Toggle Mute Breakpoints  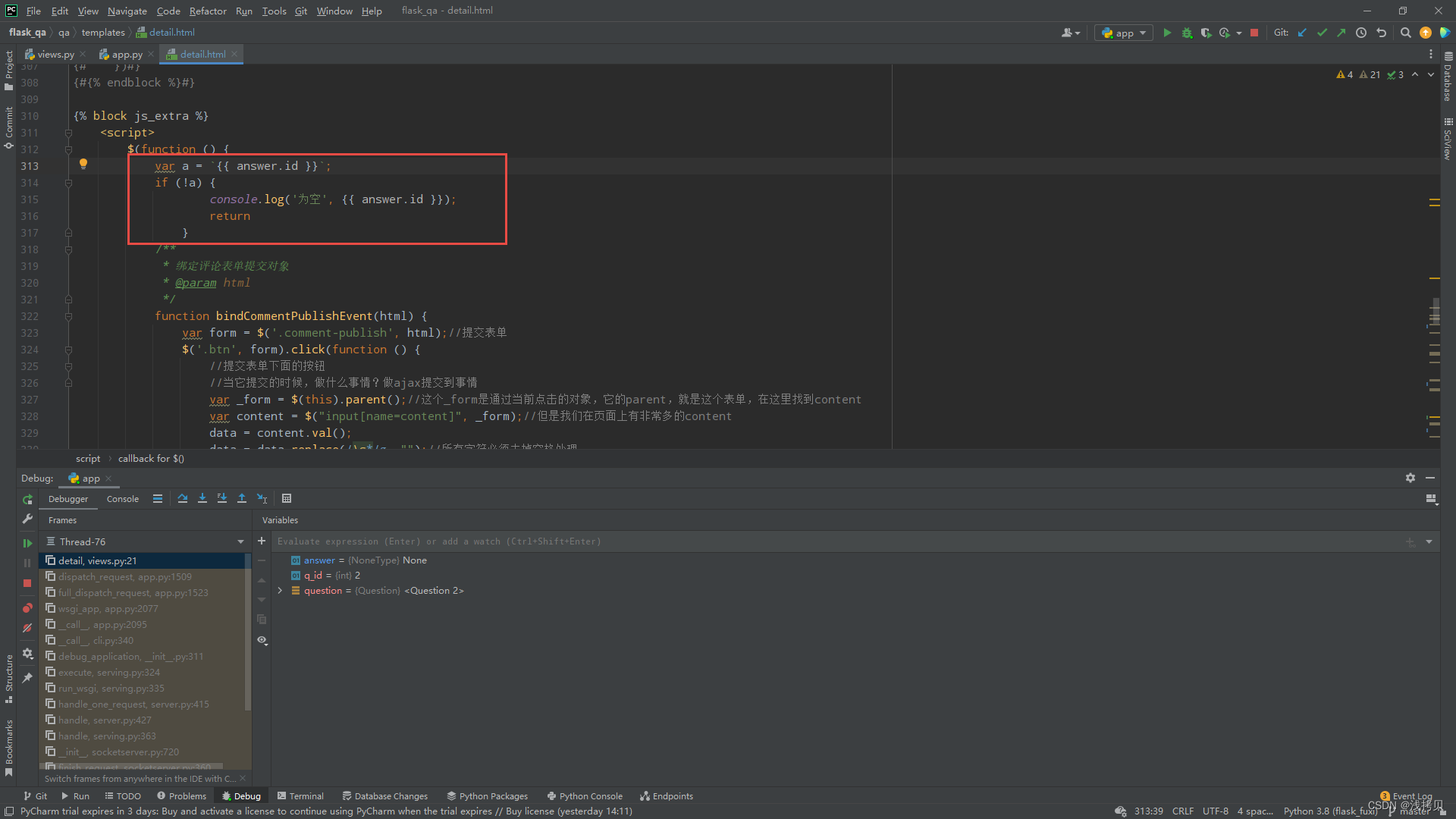(27, 628)
